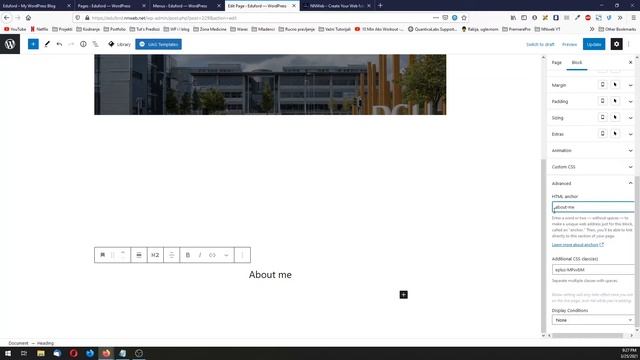Click Switch to draft

pyautogui.click(x=540, y=44)
